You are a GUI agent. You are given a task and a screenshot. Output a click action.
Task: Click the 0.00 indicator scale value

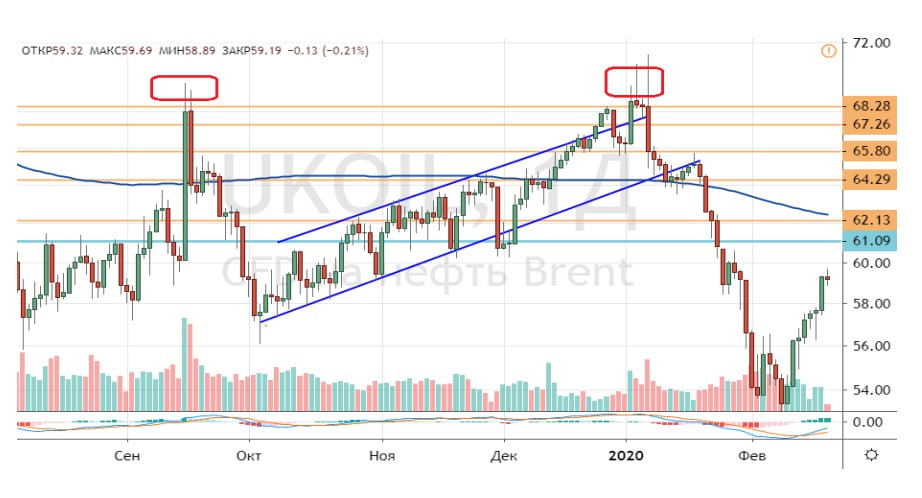coord(865,422)
